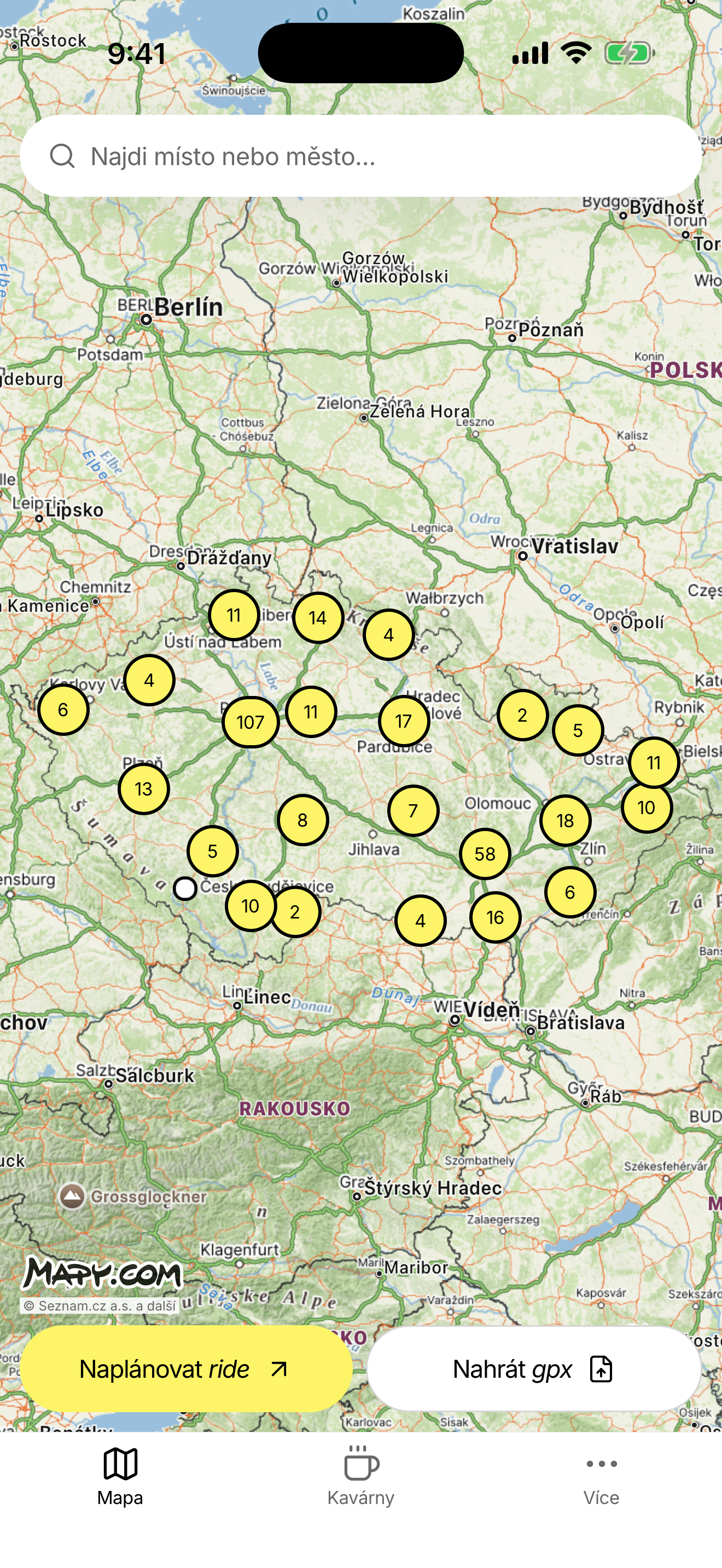Tap the Mapy.com logo
The height and width of the screenshot is (1568, 722).
pos(102,1273)
